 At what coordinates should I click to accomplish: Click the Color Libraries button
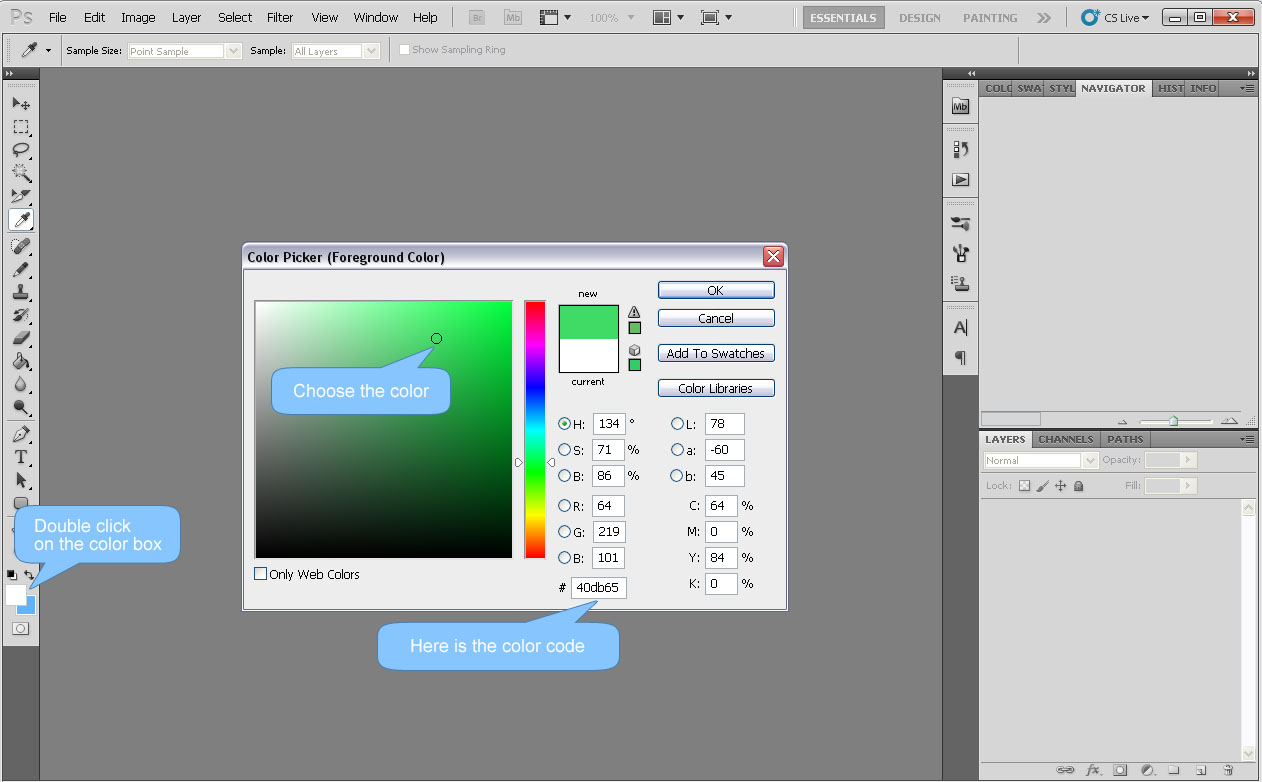tap(716, 388)
